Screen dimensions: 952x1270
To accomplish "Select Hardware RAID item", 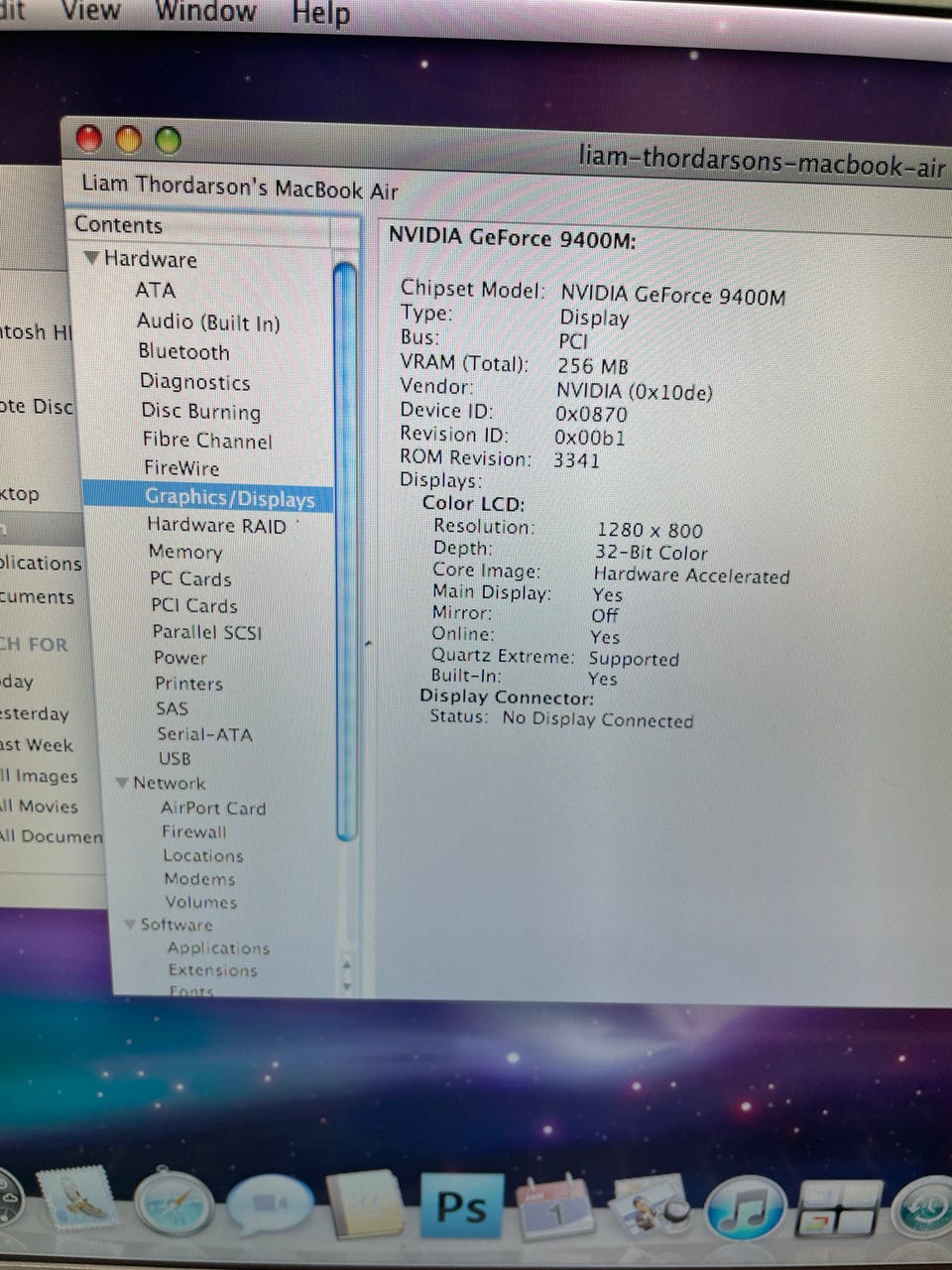I will pos(216,525).
